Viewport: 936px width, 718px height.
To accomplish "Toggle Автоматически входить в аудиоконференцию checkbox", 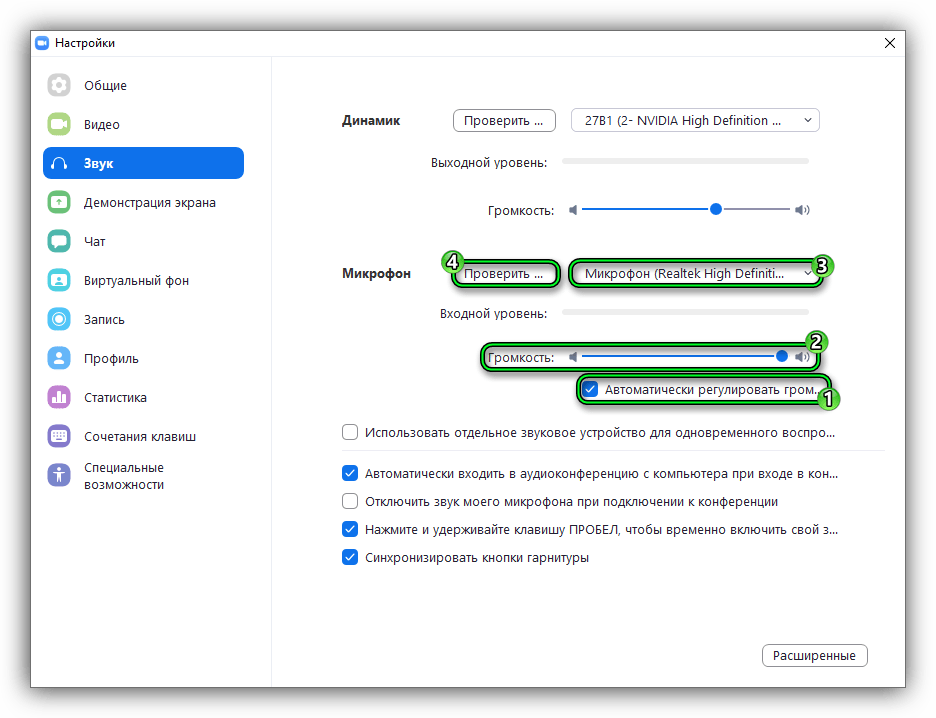I will pos(350,473).
